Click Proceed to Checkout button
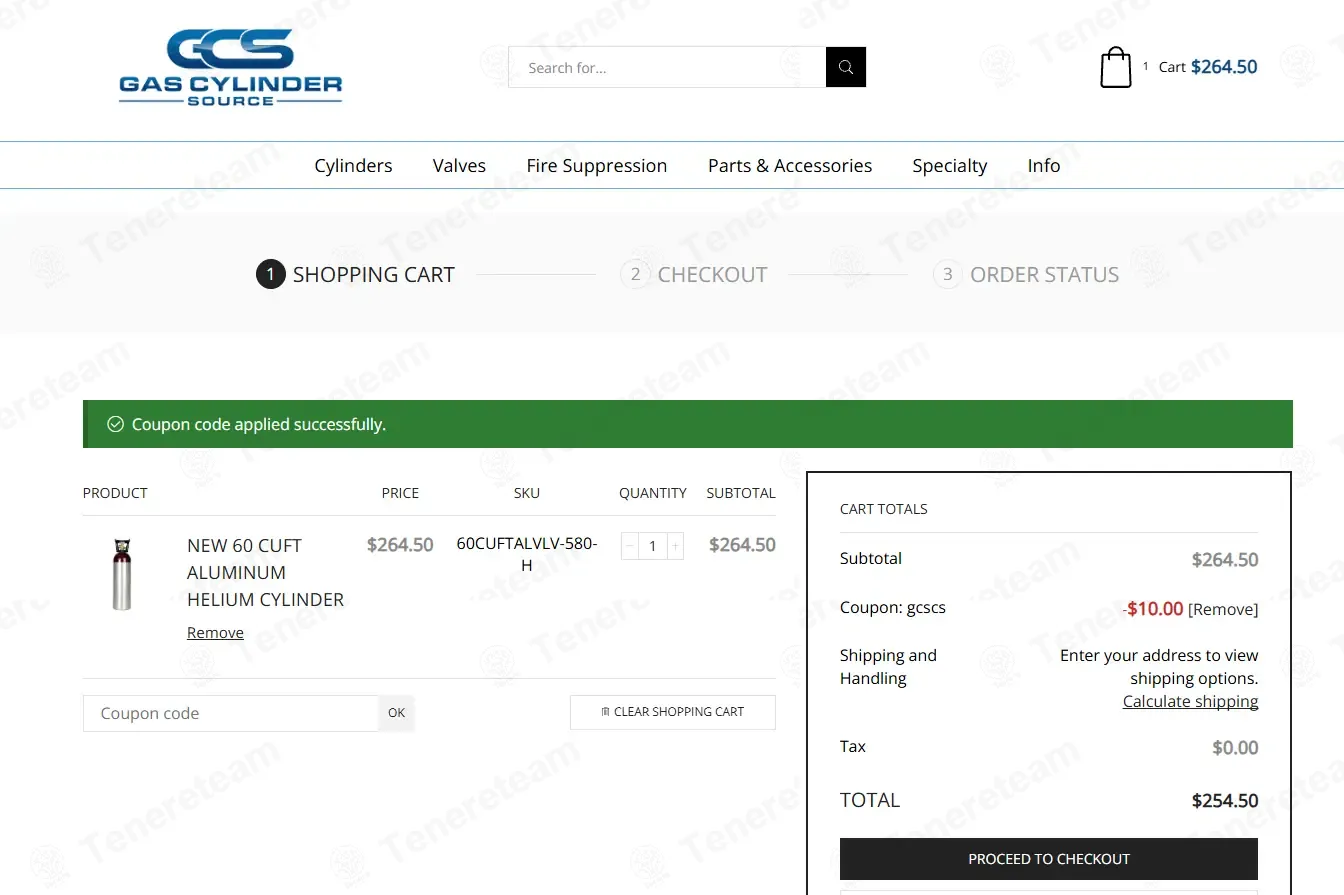Screen dimensions: 1344x895 coord(1049,859)
